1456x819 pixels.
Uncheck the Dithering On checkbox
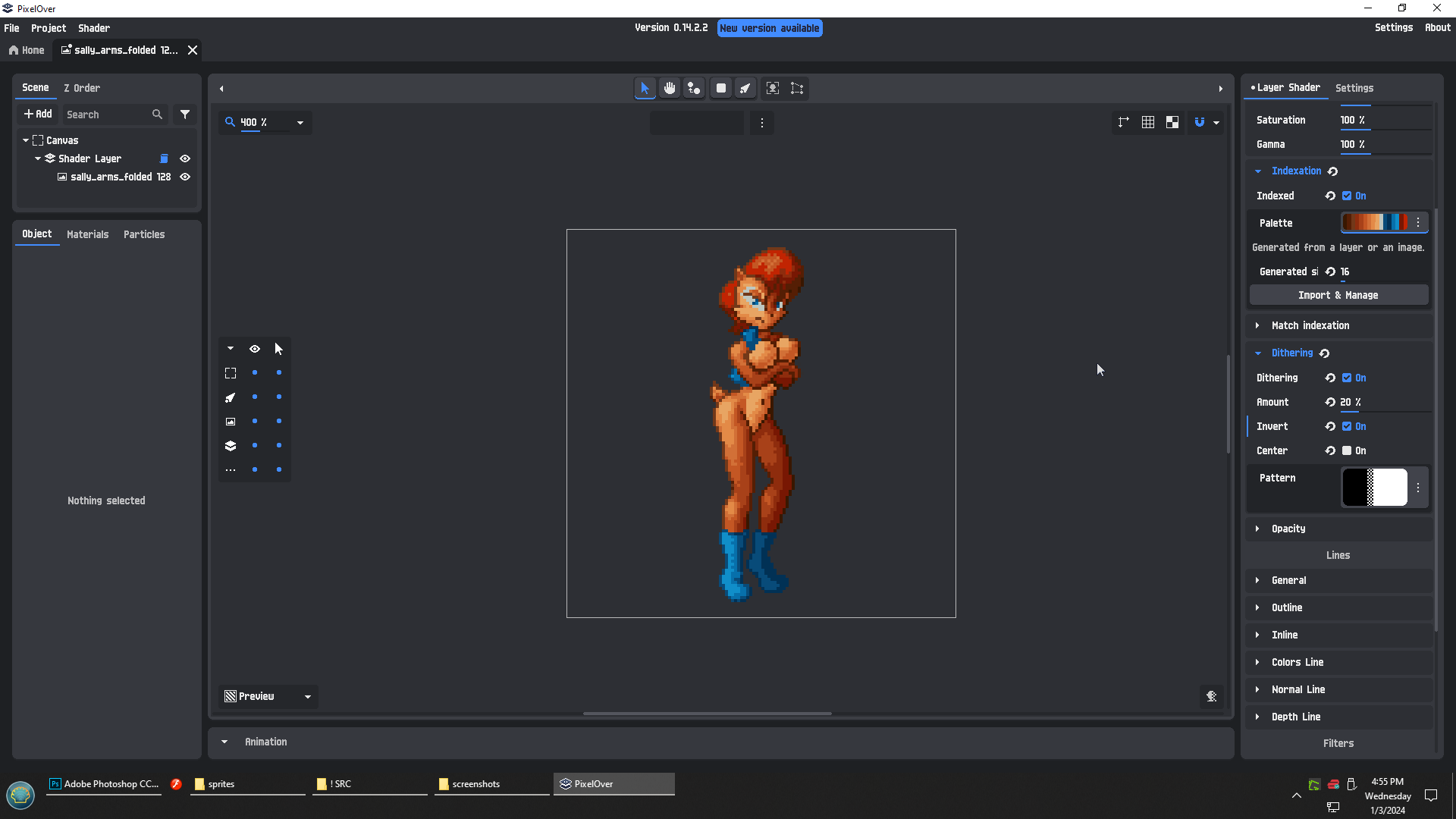click(1347, 378)
